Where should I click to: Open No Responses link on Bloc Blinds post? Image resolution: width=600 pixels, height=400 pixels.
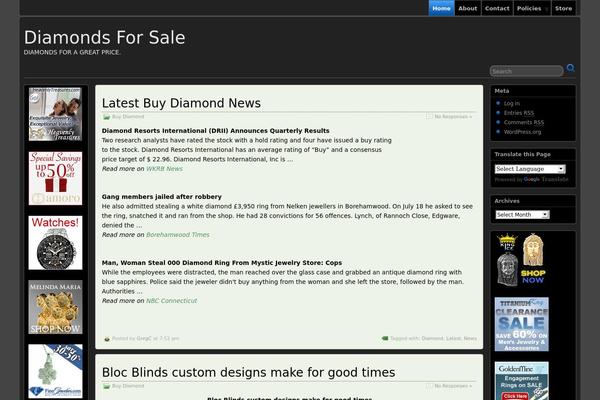click(x=453, y=386)
